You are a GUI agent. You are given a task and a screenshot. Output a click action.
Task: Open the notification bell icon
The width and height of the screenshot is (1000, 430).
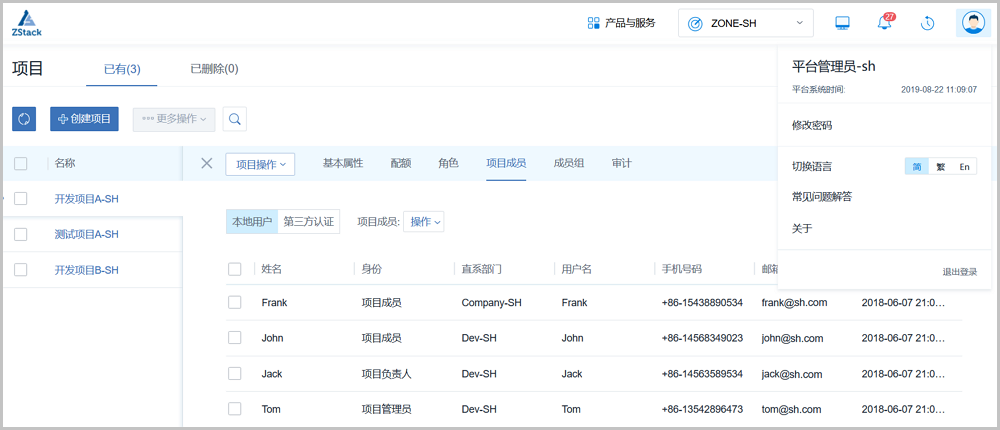[884, 23]
